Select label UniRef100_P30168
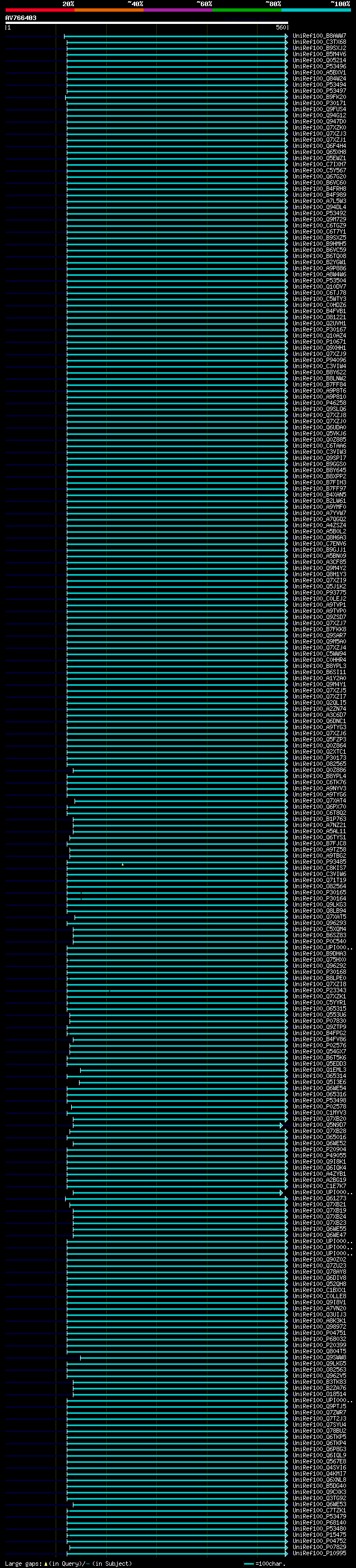356x1568 pixels. coord(319,972)
